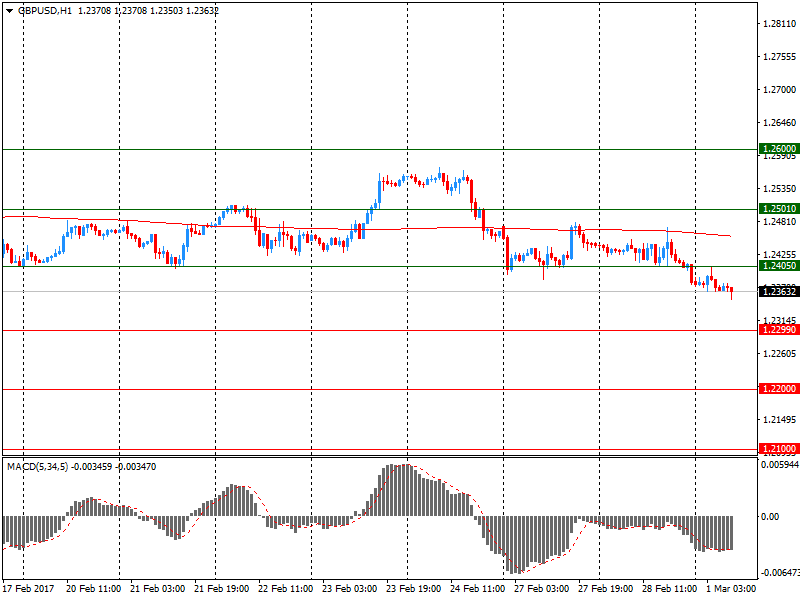Viewport: 800px width, 600px height.
Task: Select the 1.25010 green level price label
Action: coord(778,209)
